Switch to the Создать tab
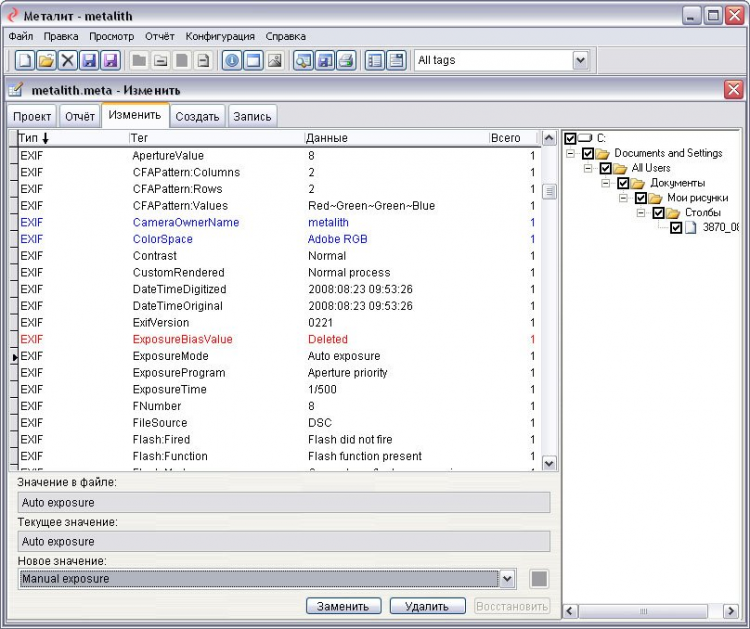Screen dimensions: 750x629 tap(197, 116)
